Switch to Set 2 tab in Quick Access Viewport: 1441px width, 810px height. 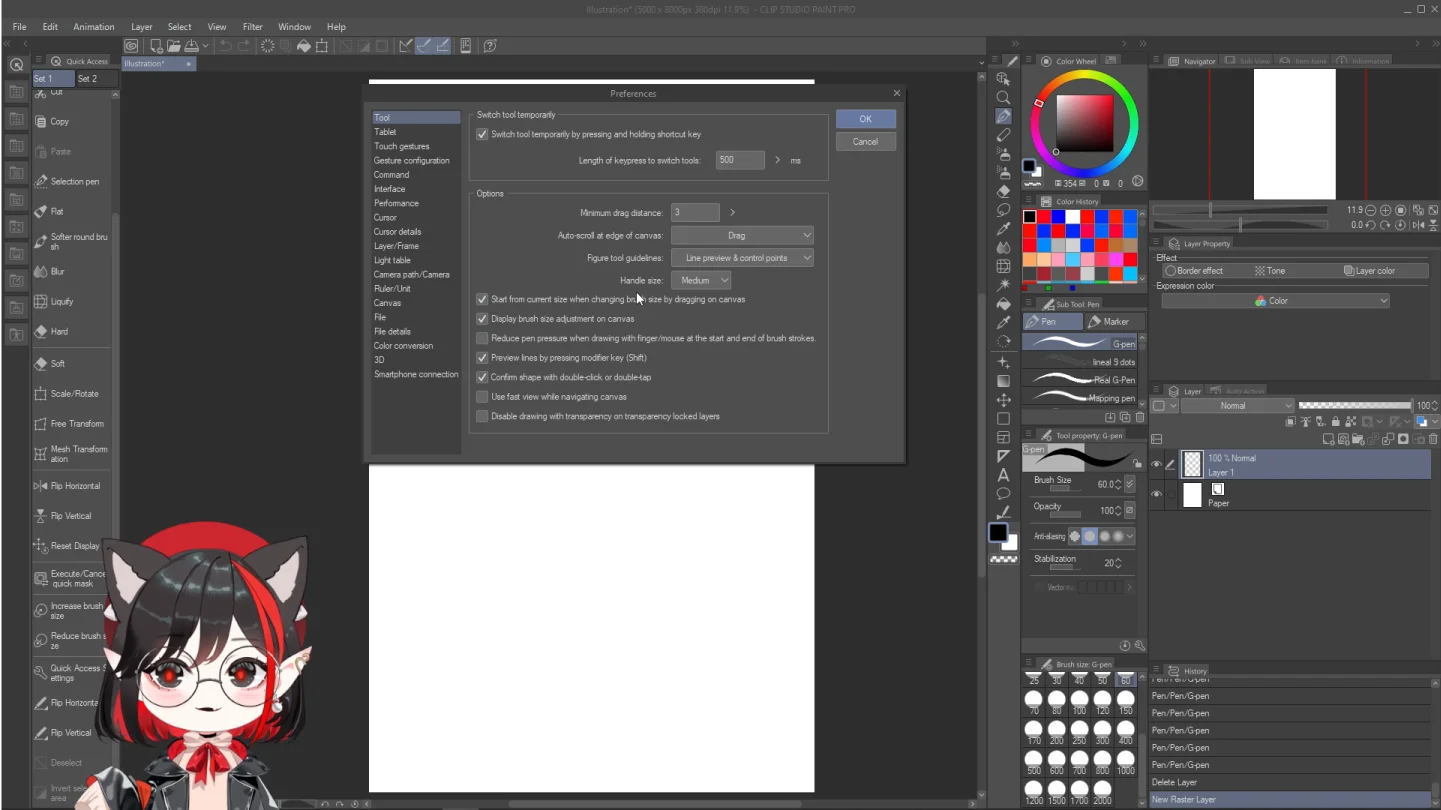pyautogui.click(x=88, y=79)
